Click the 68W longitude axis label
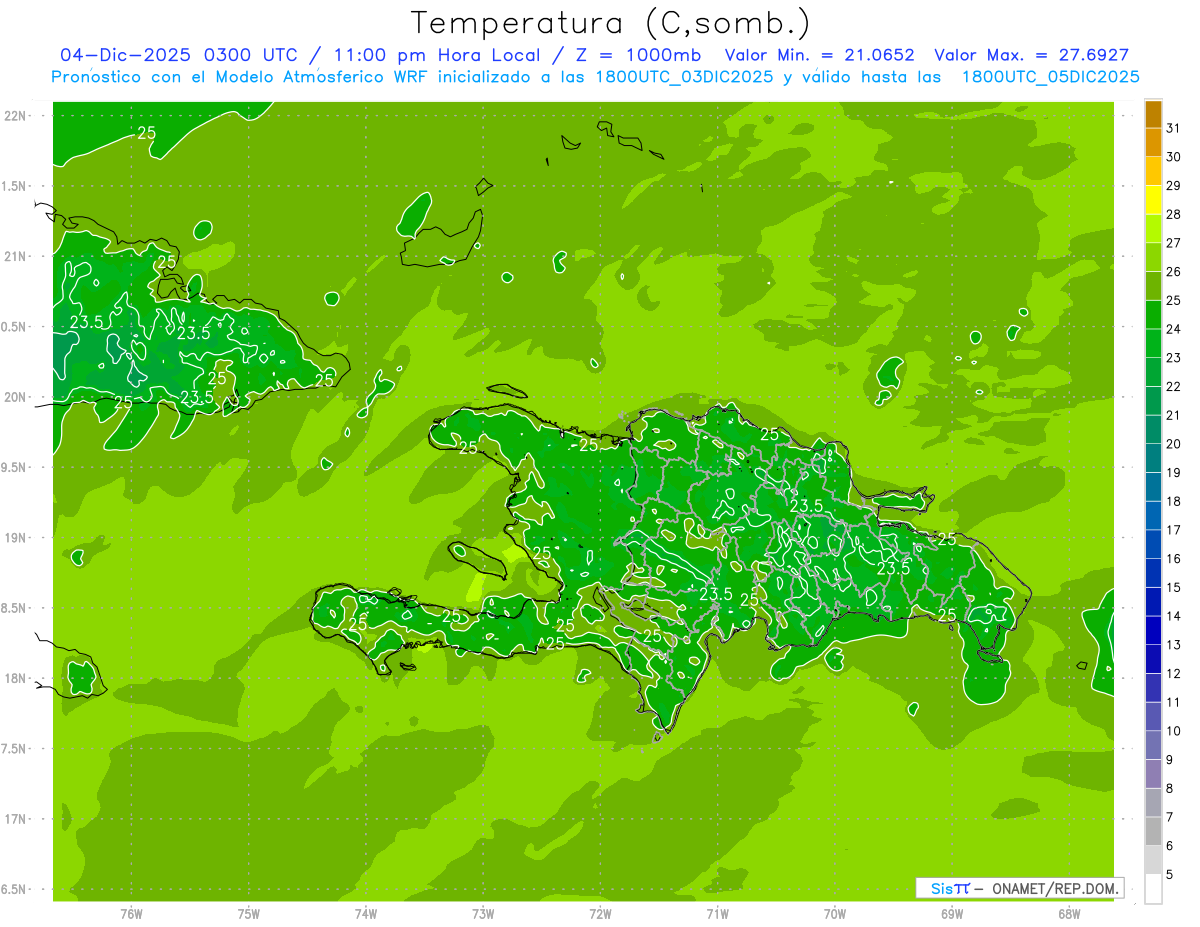1200x927 pixels. click(1069, 913)
